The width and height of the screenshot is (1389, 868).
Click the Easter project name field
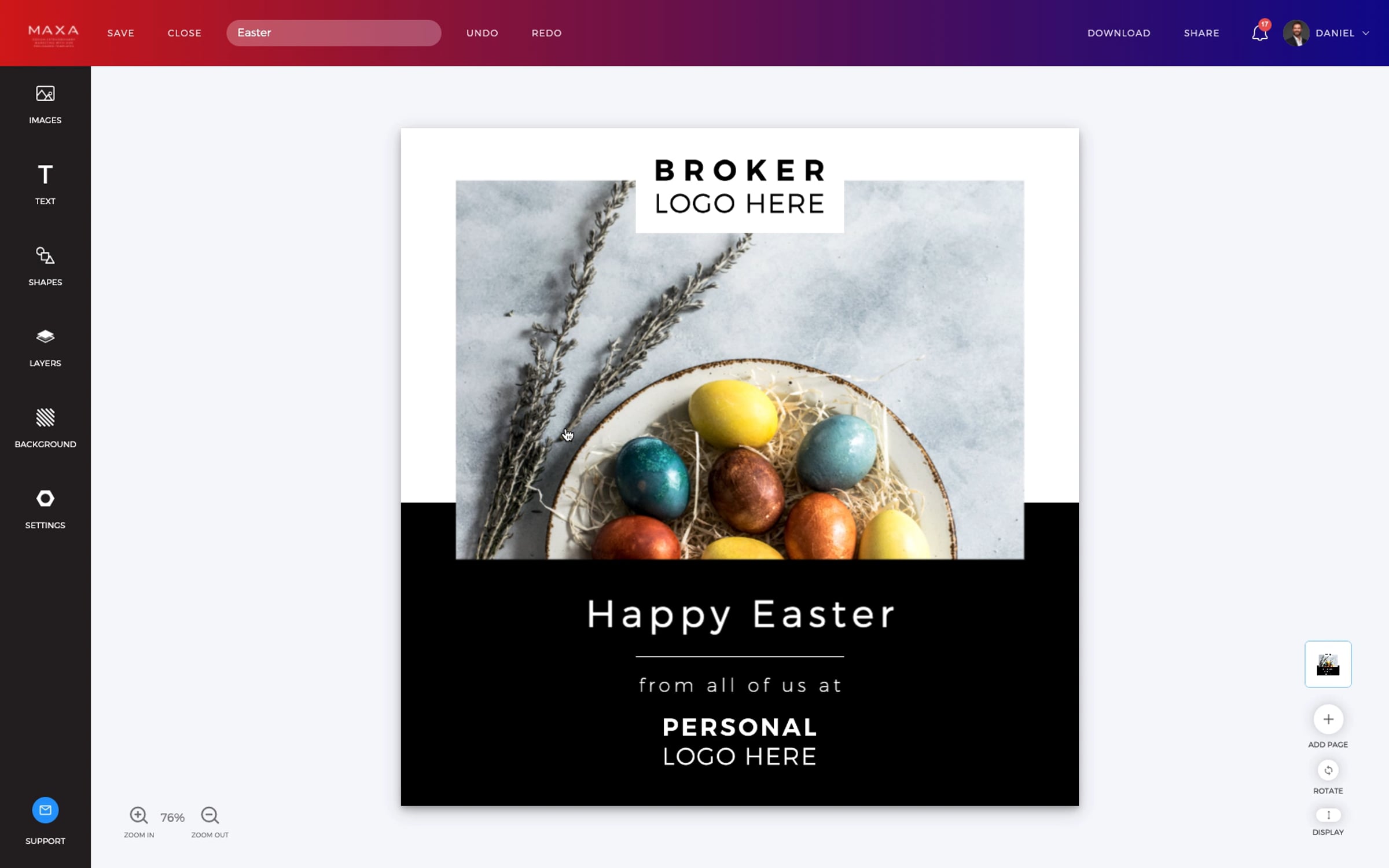[x=334, y=33]
